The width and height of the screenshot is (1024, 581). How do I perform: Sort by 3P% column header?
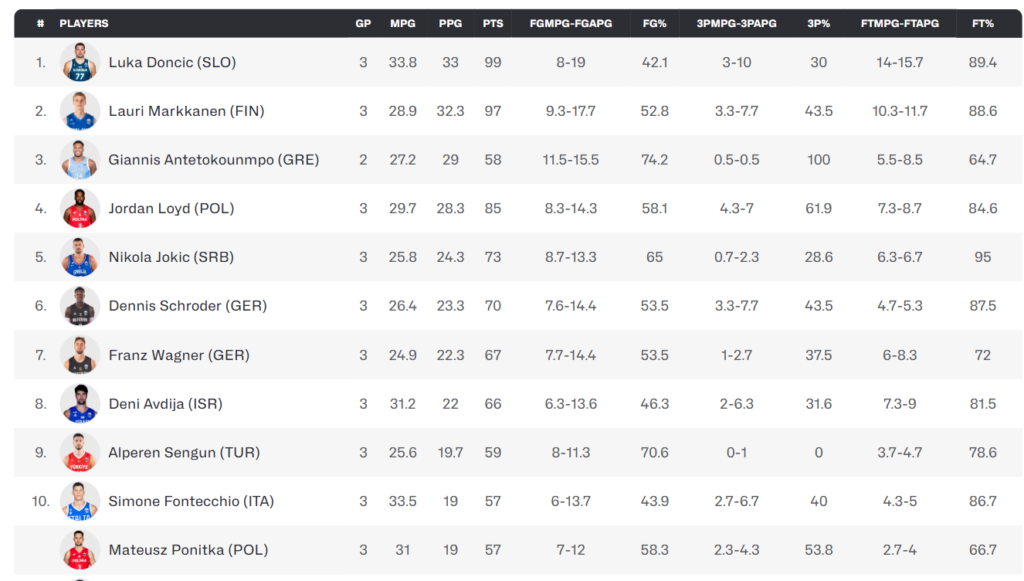818,24
